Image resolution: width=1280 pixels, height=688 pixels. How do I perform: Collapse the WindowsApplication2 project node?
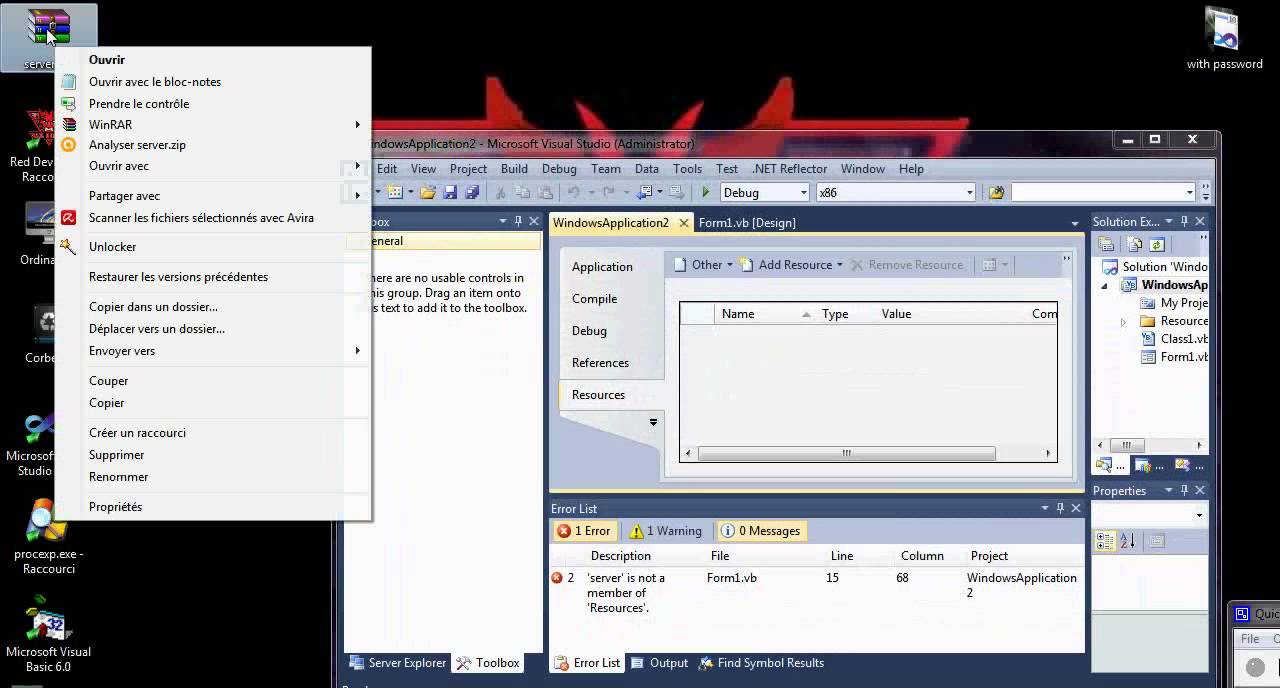[1105, 285]
